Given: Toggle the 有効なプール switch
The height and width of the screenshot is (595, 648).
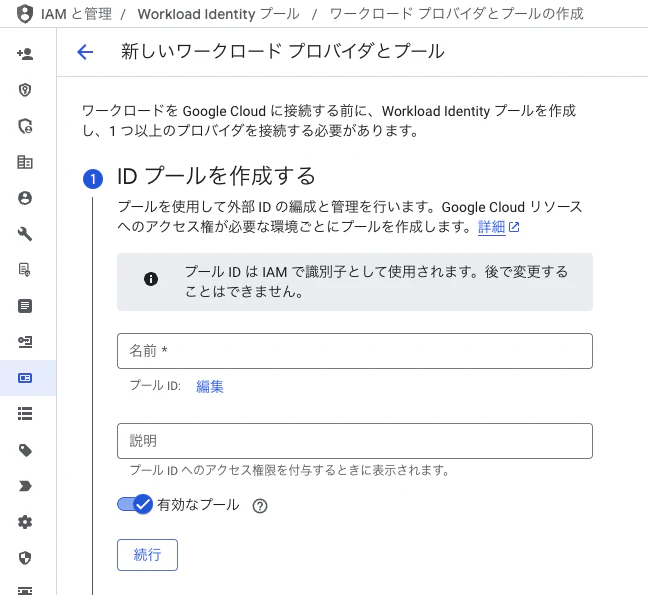Looking at the screenshot, I should [x=134, y=505].
